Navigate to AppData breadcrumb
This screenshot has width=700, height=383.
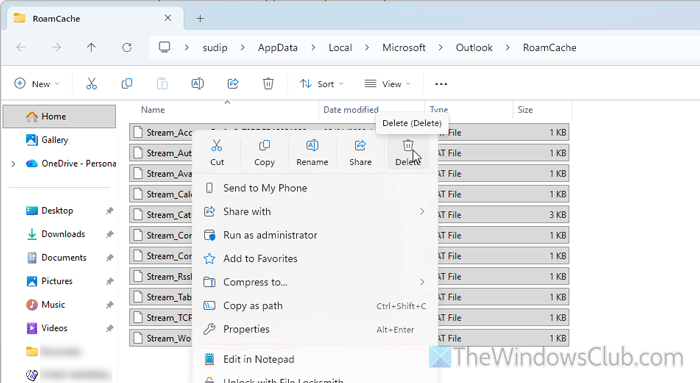278,47
